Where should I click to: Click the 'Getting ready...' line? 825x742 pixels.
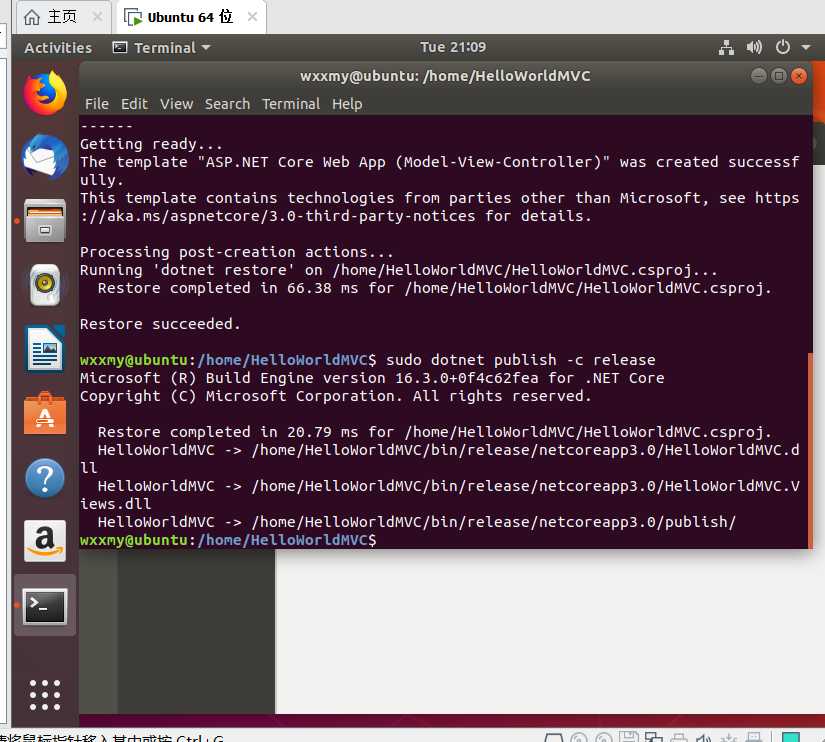tap(151, 144)
